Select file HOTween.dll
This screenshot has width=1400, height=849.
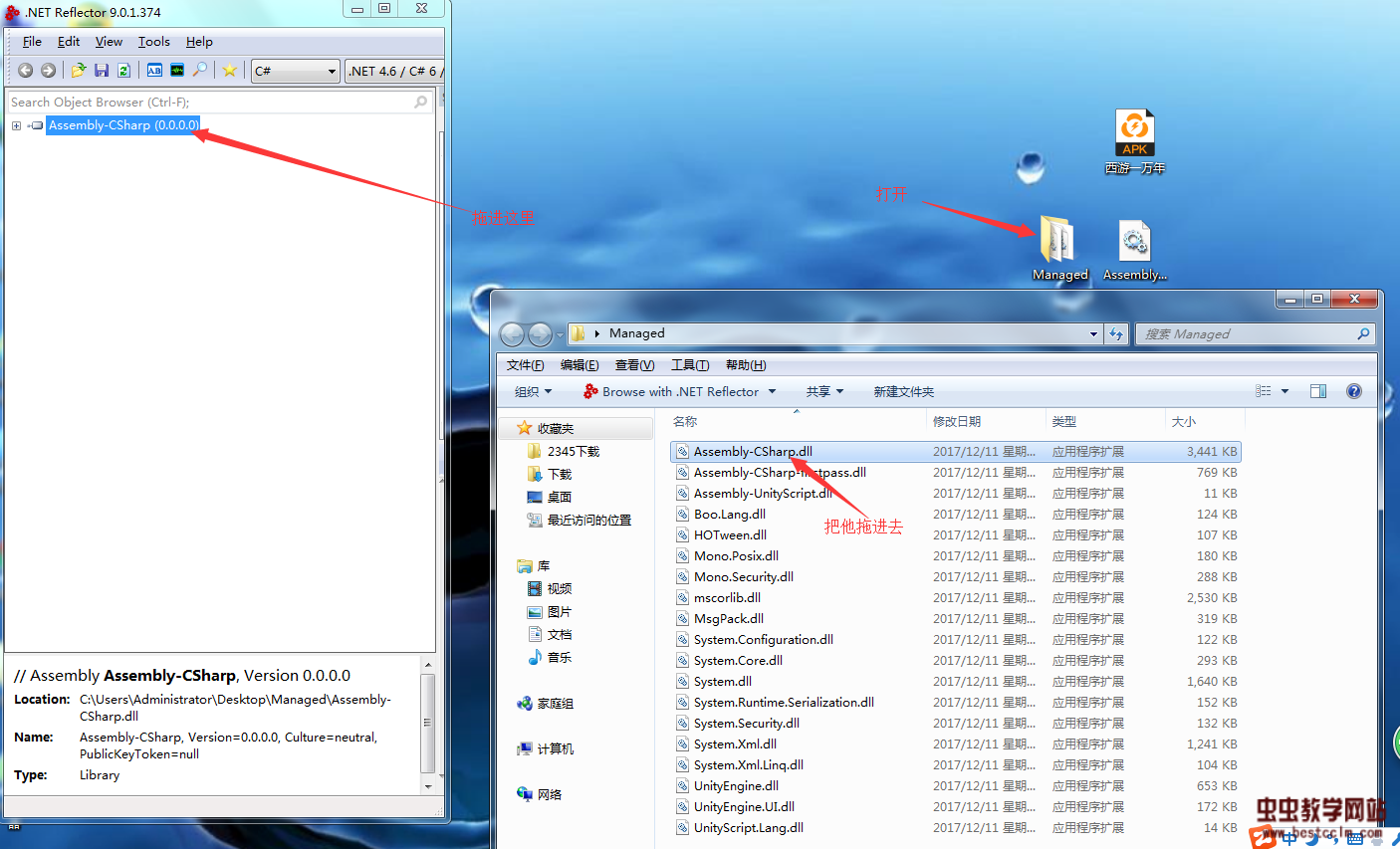[730, 534]
